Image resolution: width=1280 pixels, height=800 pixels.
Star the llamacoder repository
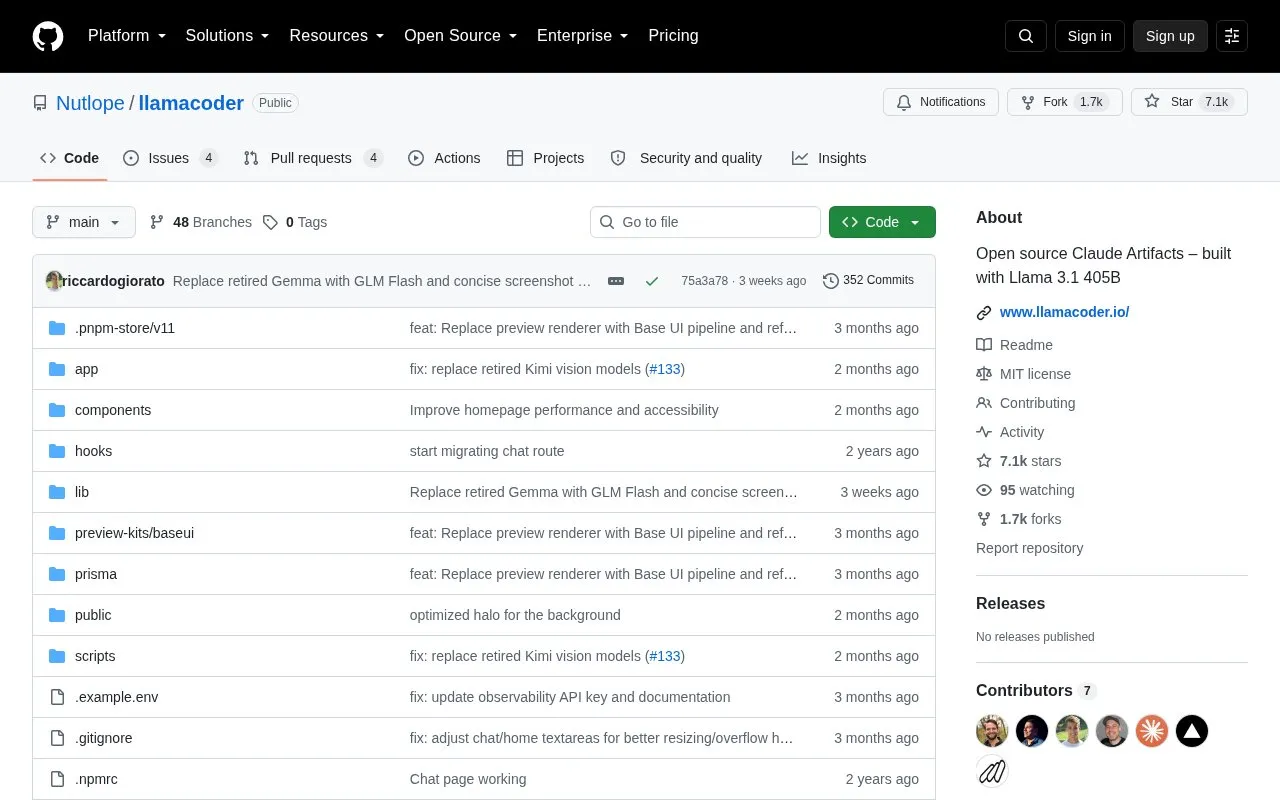[1189, 102]
